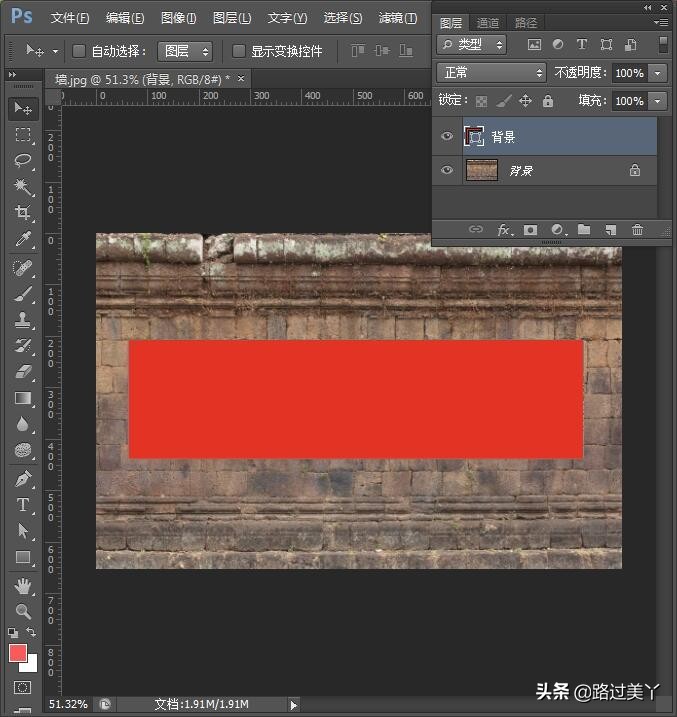Select the Eyedropper tool
Screen dimensions: 677x717
pyautogui.click(x=23, y=239)
